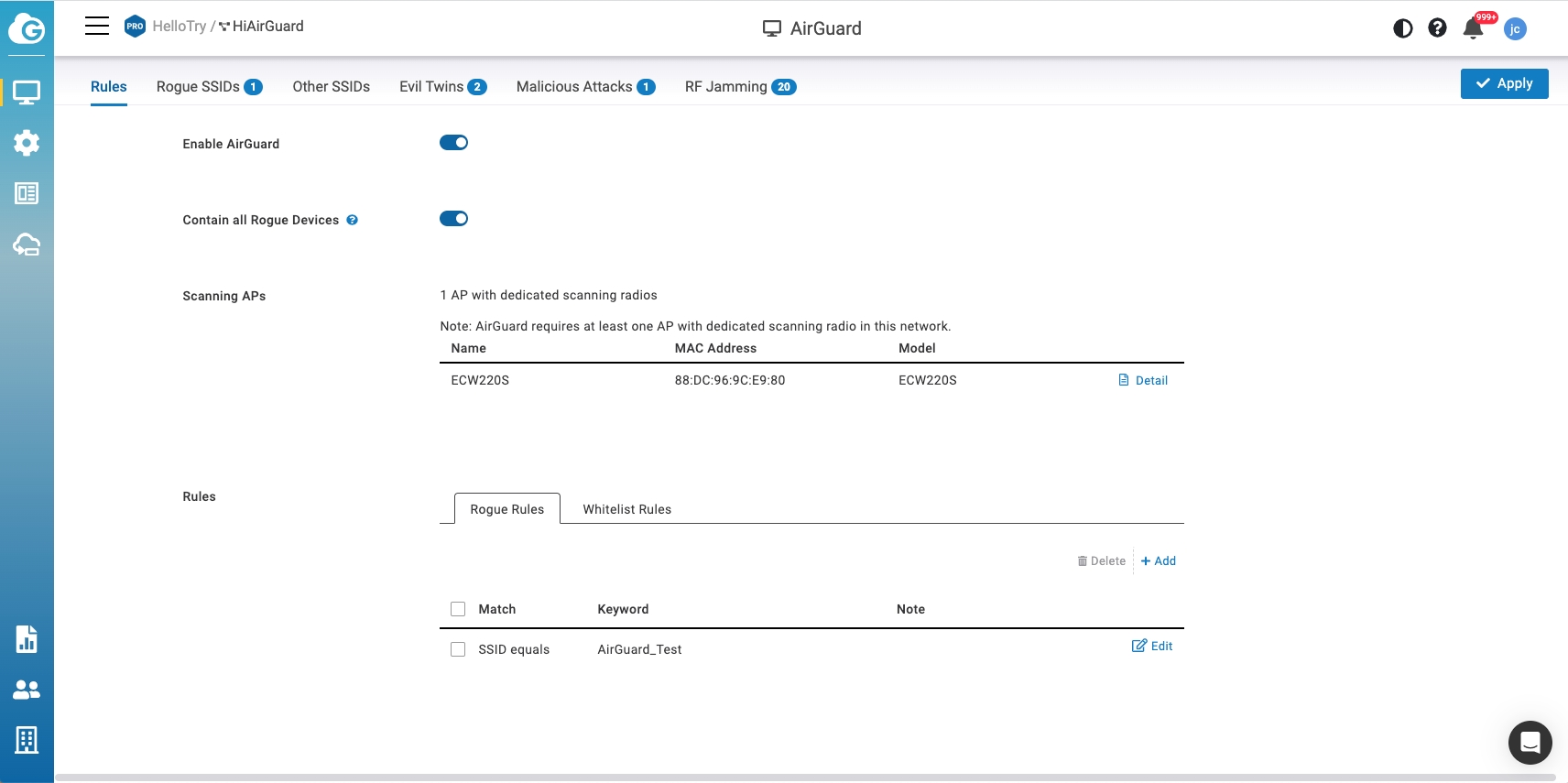Open the notifications bell

tap(1473, 28)
